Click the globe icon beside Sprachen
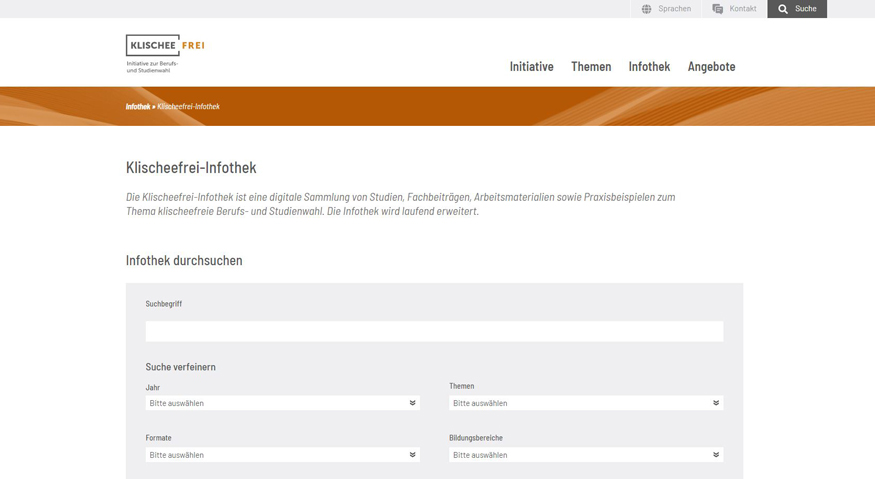Screen dimensions: 875x479 (x=646, y=9)
